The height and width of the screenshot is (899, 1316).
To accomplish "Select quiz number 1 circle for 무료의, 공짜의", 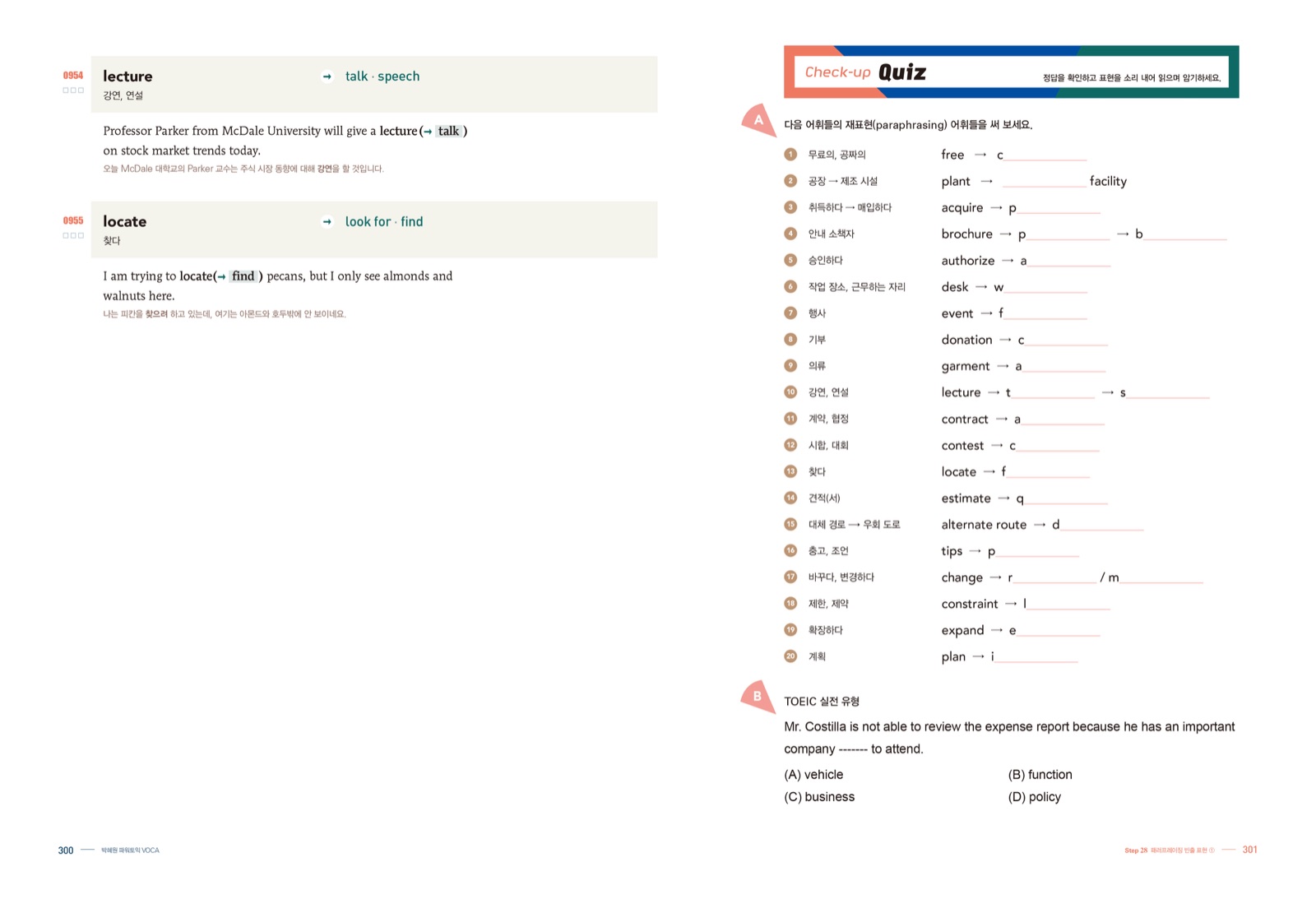I will tap(790, 154).
